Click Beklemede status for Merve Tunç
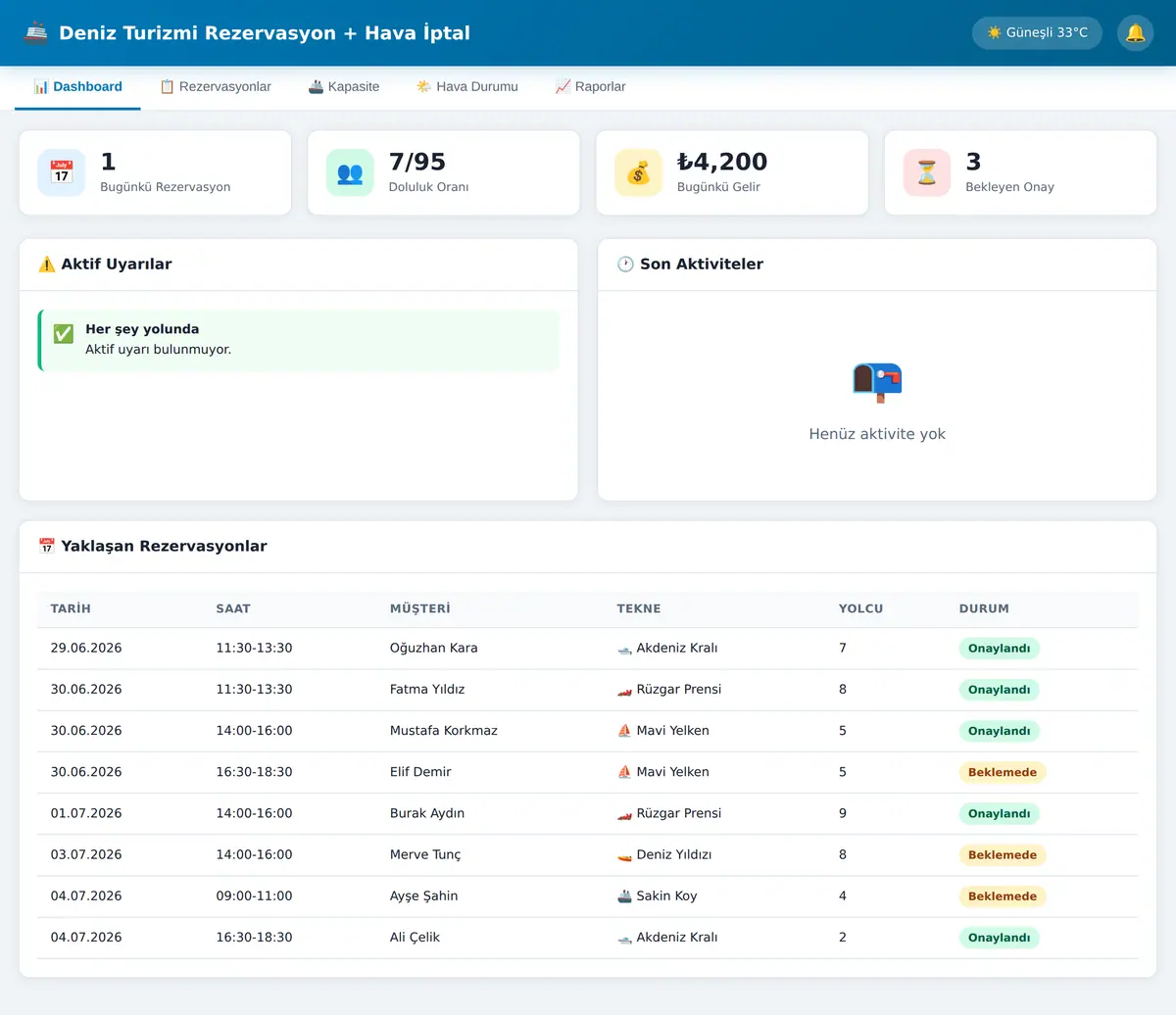 pos(1003,855)
